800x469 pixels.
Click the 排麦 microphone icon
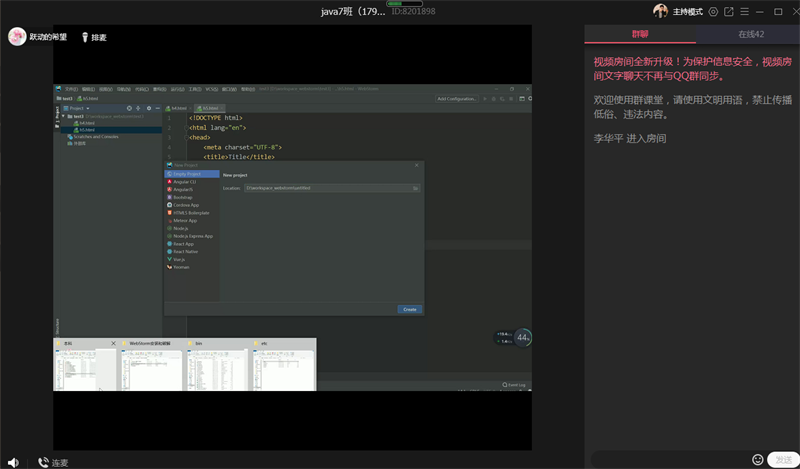84,37
